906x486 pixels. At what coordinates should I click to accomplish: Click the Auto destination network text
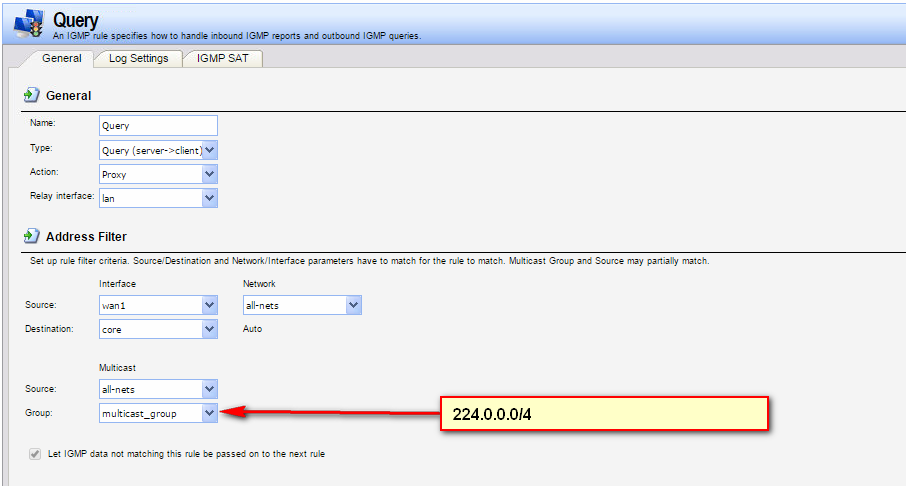point(253,329)
